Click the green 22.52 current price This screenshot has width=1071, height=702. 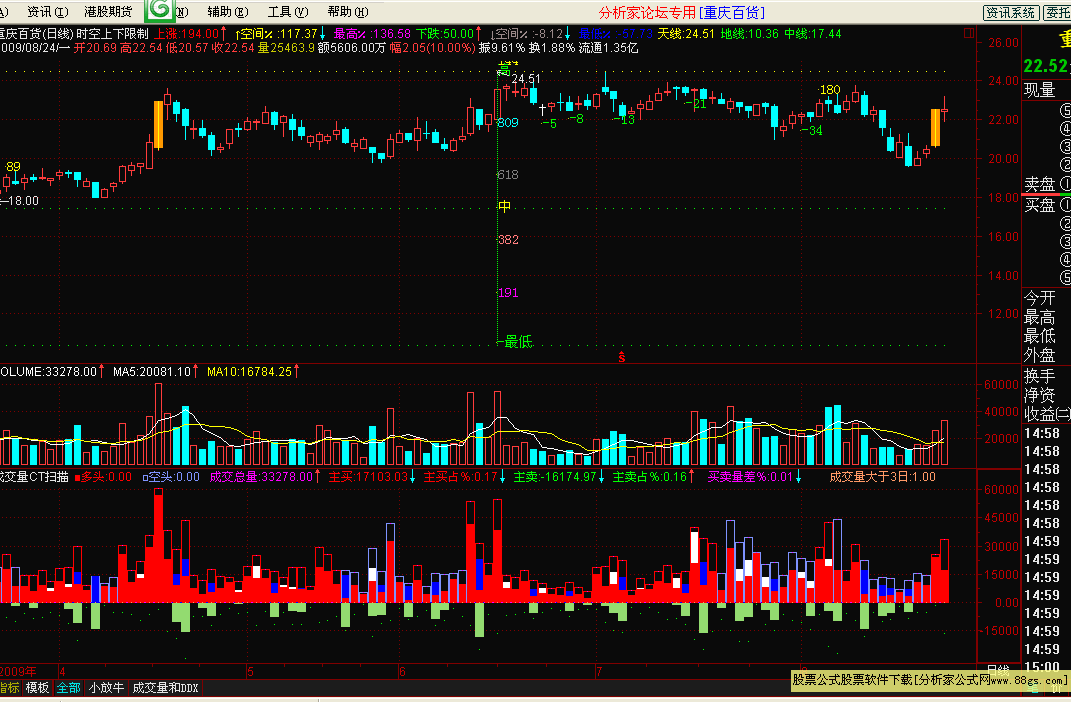coord(1046,66)
